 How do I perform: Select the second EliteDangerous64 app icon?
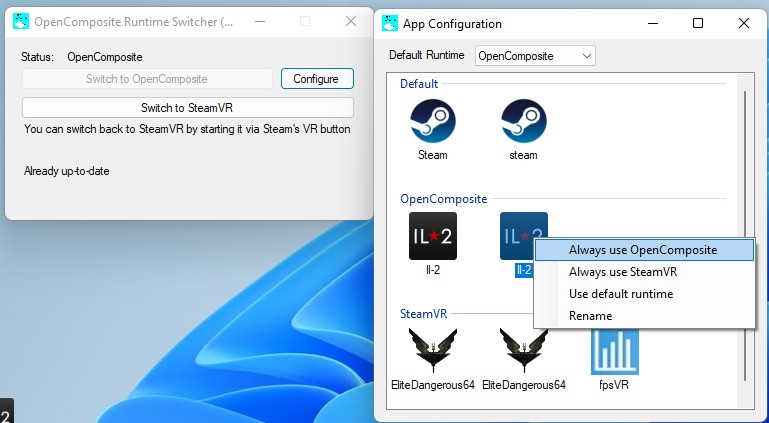pyautogui.click(x=523, y=350)
